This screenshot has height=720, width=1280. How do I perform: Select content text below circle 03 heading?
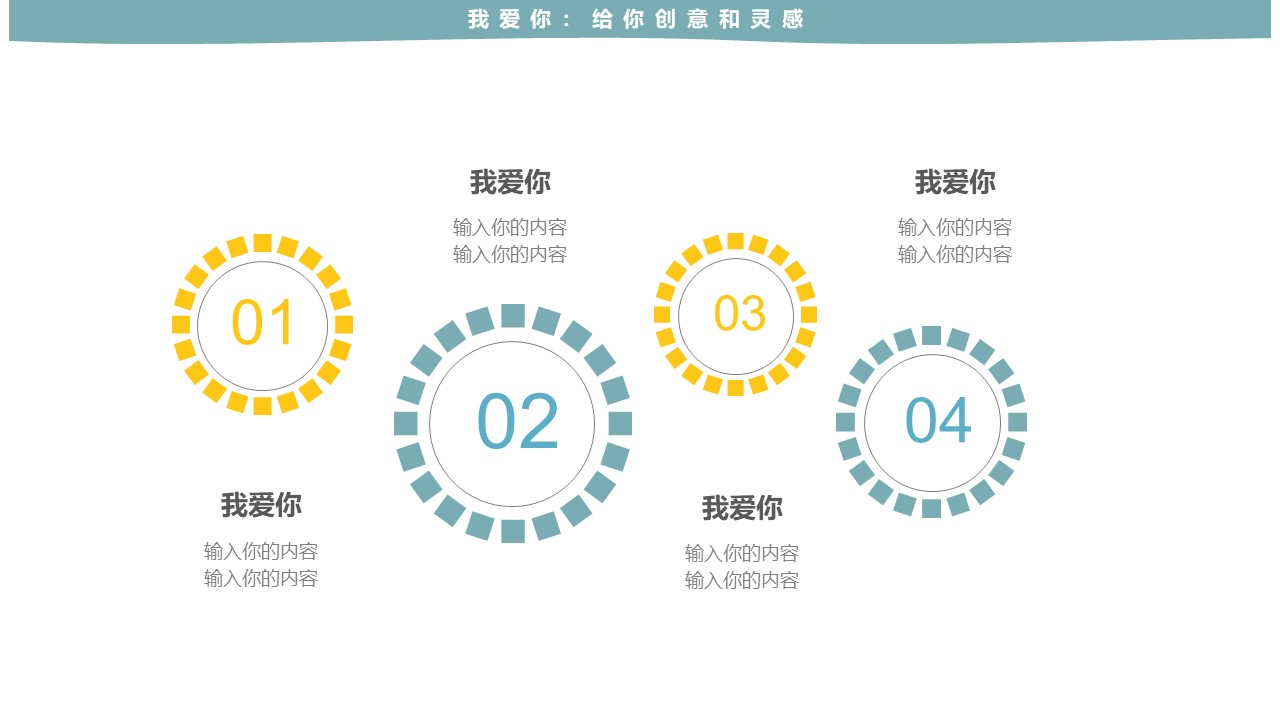742,567
